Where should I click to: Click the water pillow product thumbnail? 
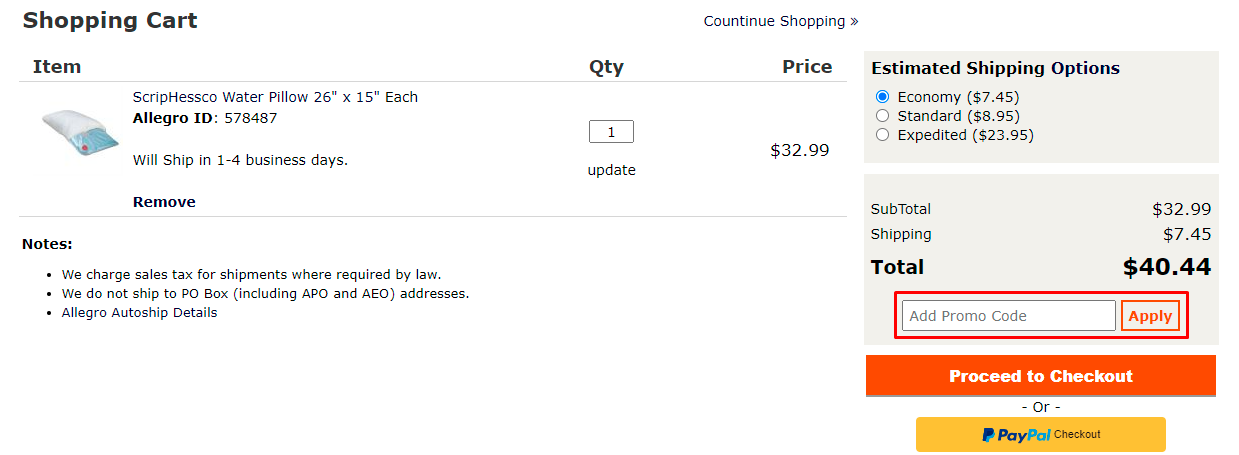(x=80, y=133)
